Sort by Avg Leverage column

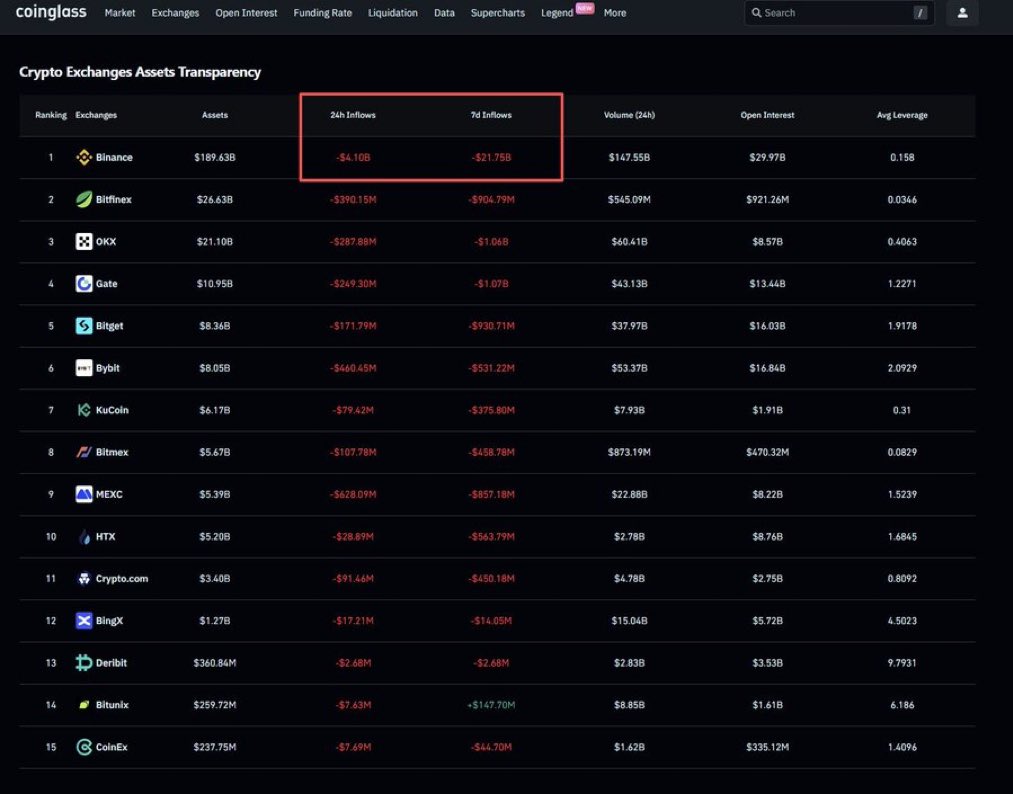tap(902, 115)
